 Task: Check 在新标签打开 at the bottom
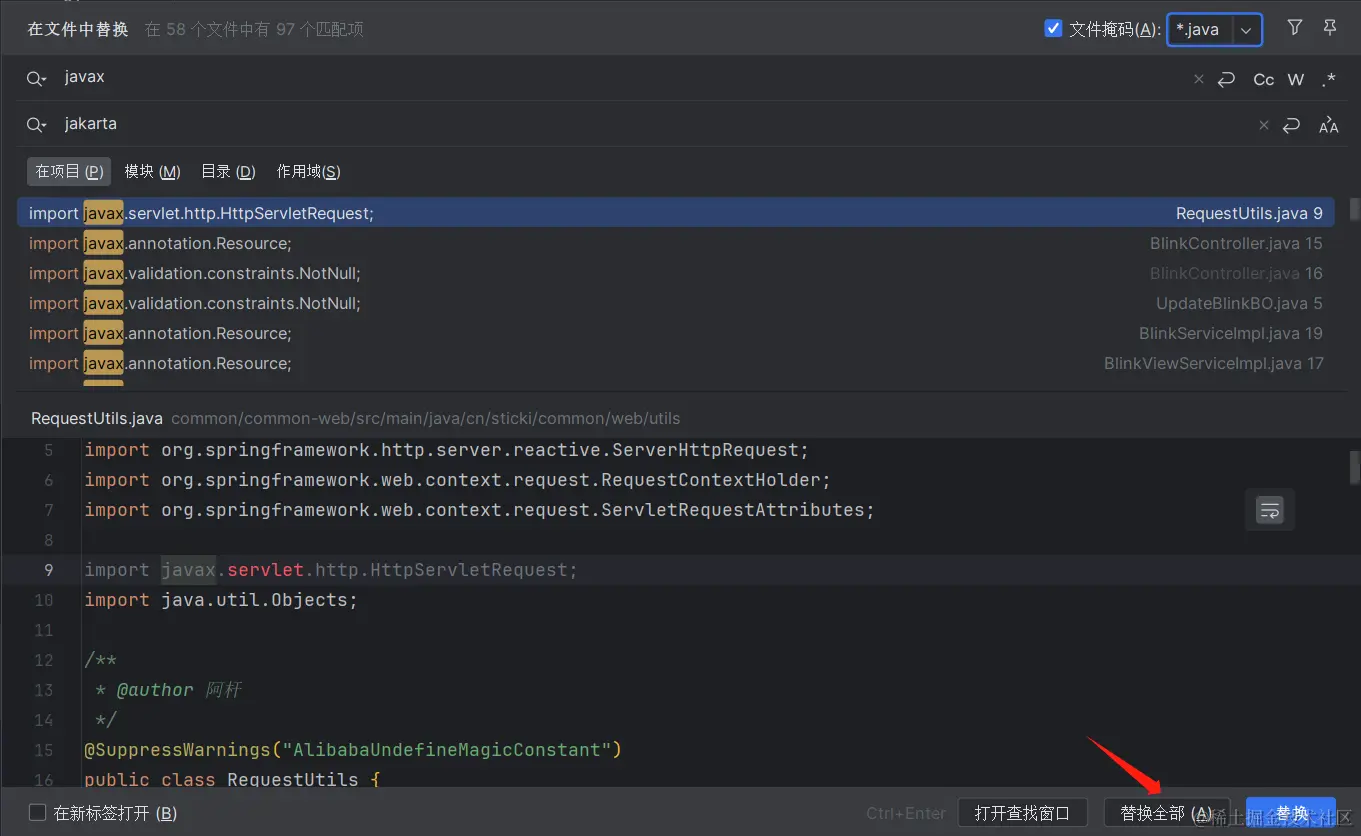(x=37, y=813)
